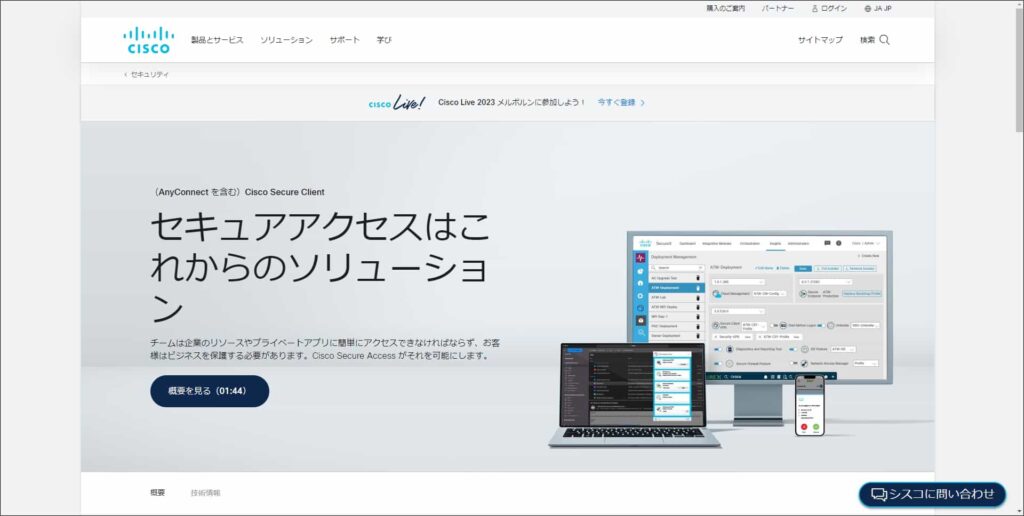Image resolution: width=1024 pixels, height=516 pixels.
Task: Select the 概要 tab
Action: point(157,492)
